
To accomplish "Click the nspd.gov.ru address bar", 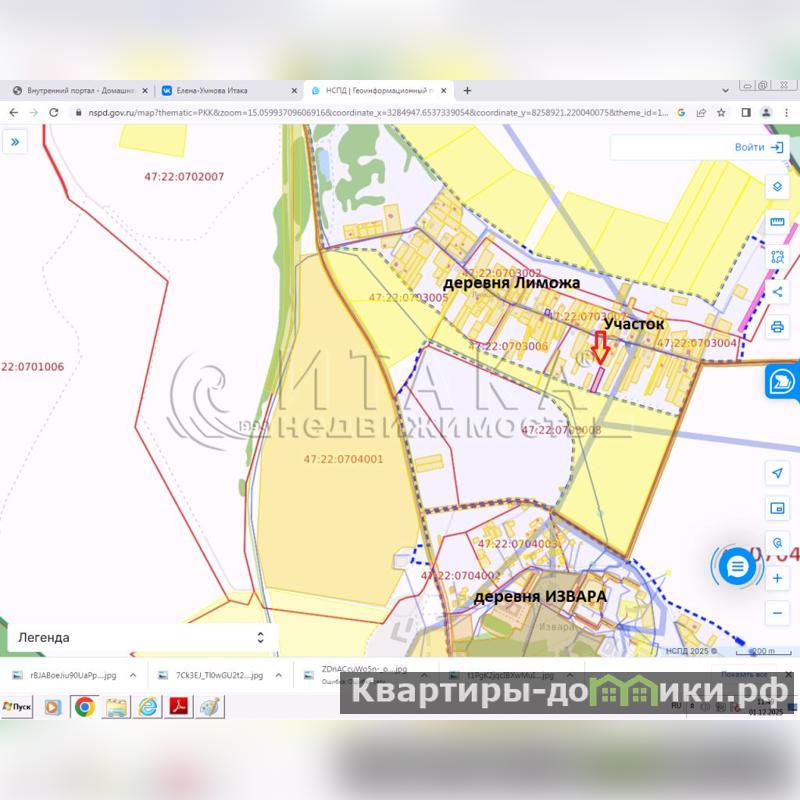I will pyautogui.click(x=370, y=113).
